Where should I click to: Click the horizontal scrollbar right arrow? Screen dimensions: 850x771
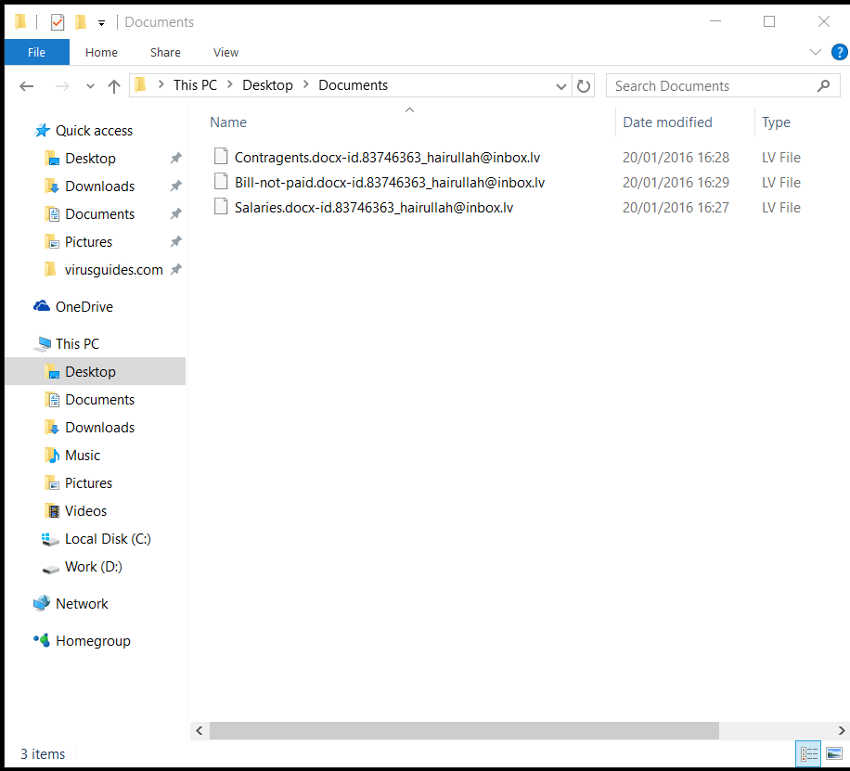pos(841,730)
